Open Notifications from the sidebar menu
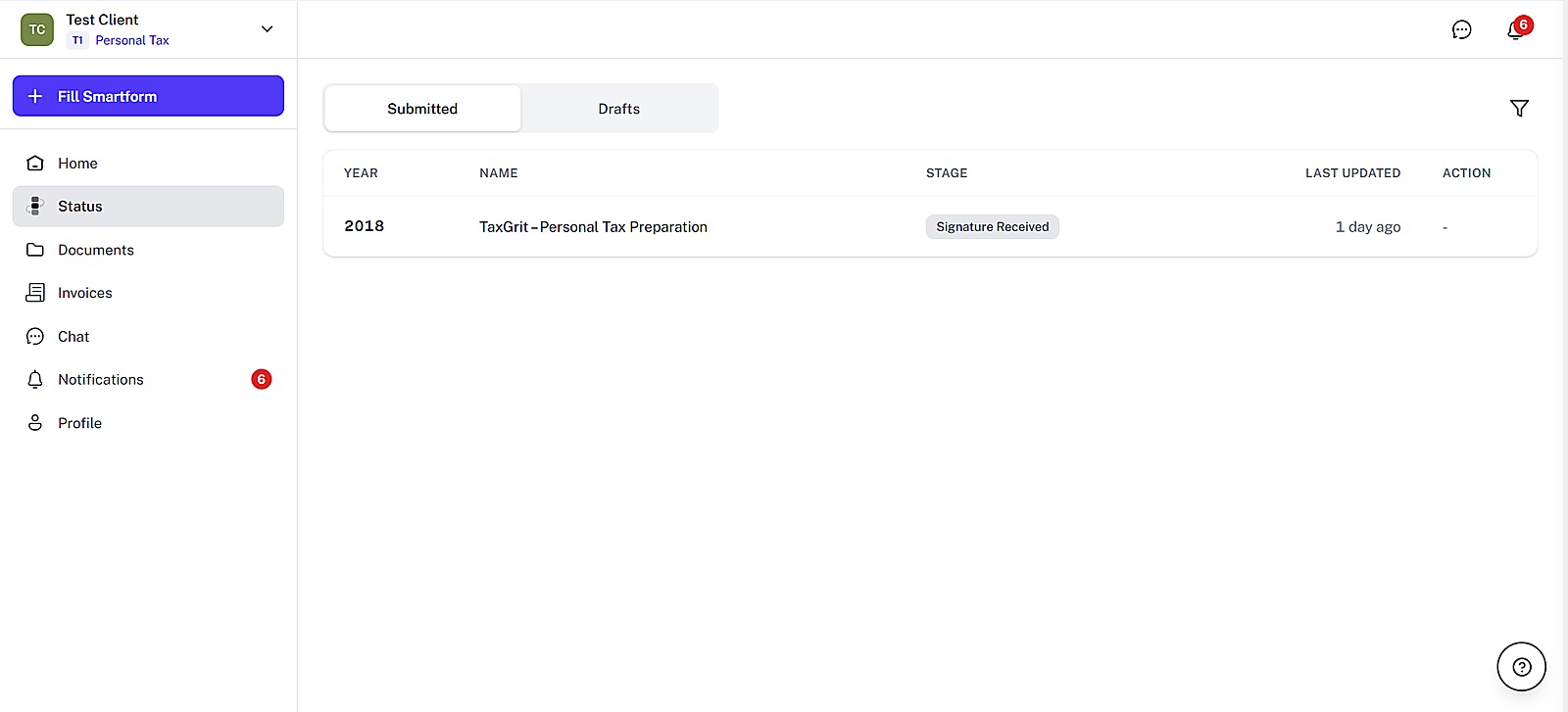The image size is (1568, 712). pos(148,380)
